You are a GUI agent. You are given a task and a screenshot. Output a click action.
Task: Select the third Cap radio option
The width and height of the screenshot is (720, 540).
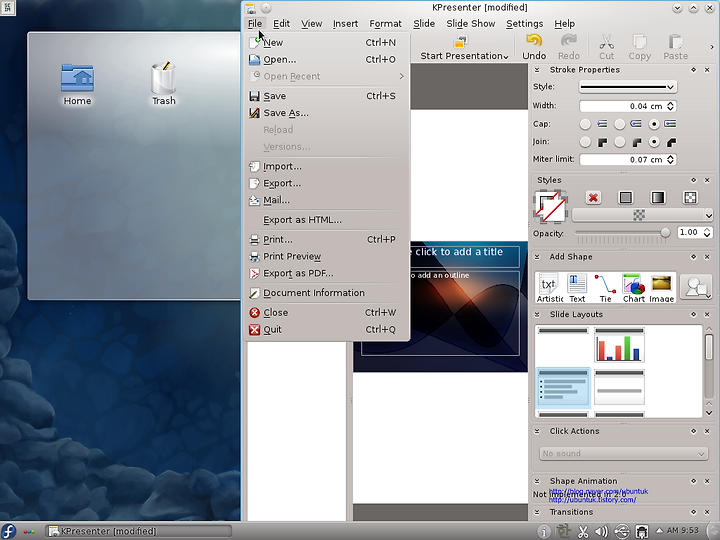[x=654, y=124]
